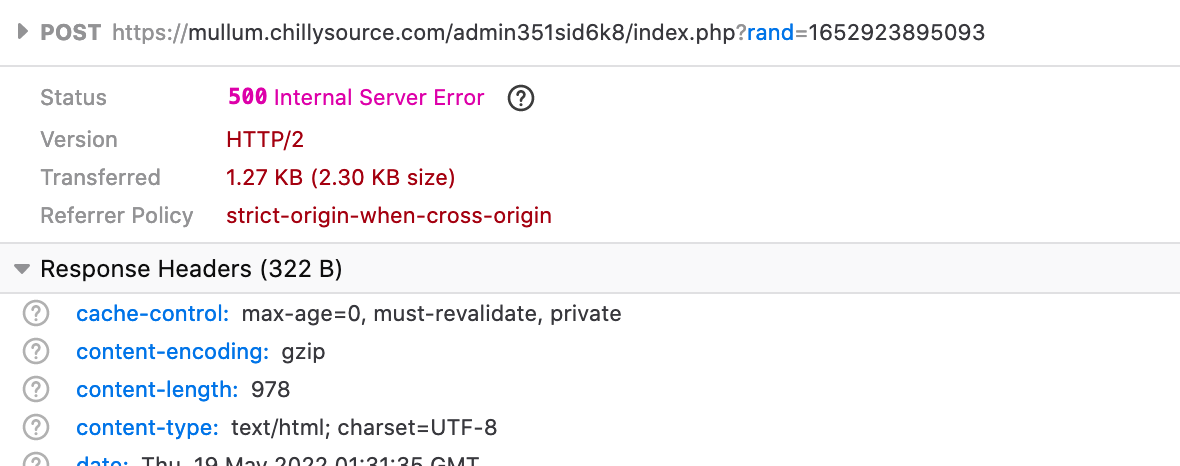Image resolution: width=1180 pixels, height=466 pixels.
Task: Click the text/html charset=UTF-8 value
Action: coord(364,428)
